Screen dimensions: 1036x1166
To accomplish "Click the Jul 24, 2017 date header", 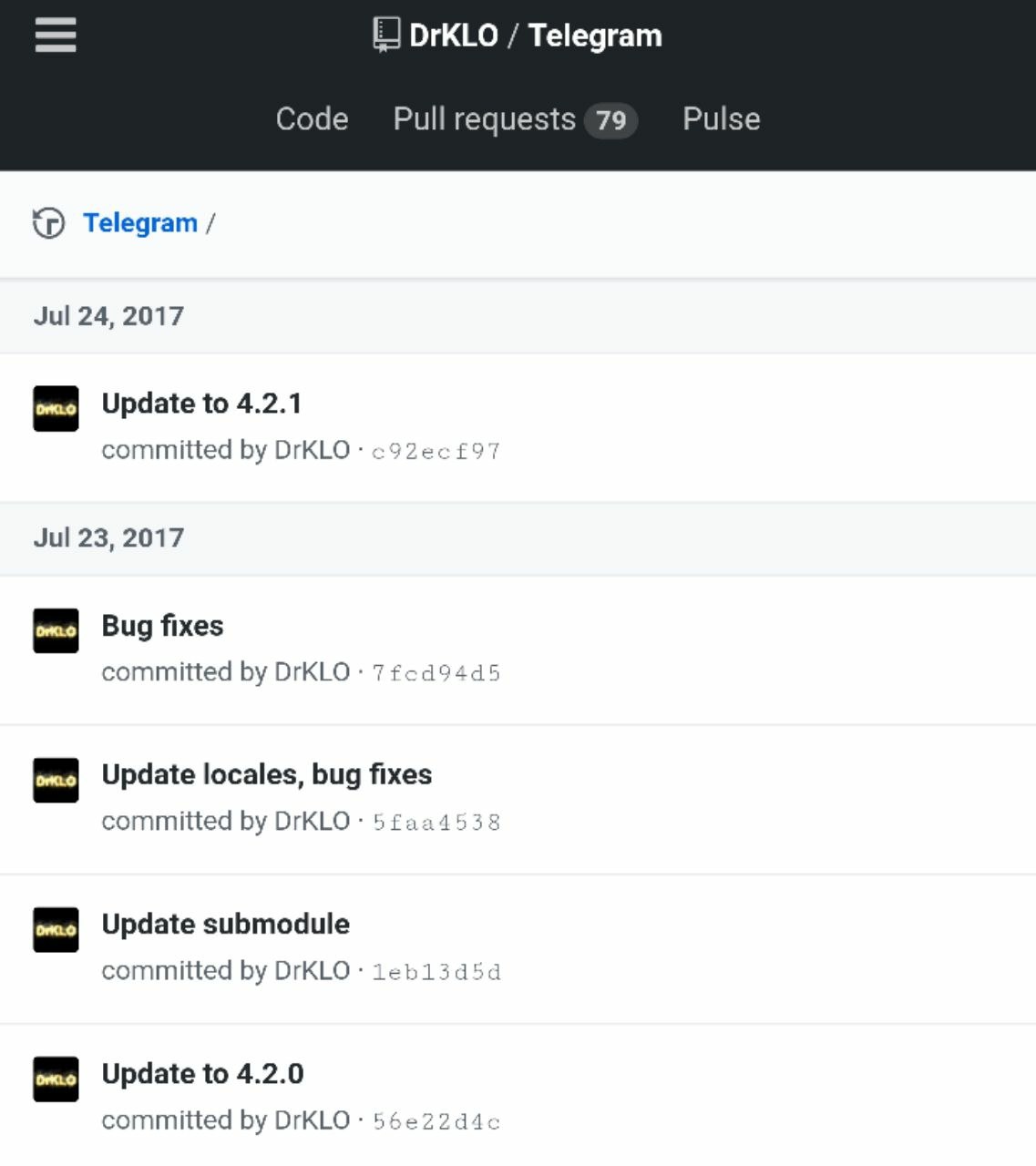I will click(108, 316).
